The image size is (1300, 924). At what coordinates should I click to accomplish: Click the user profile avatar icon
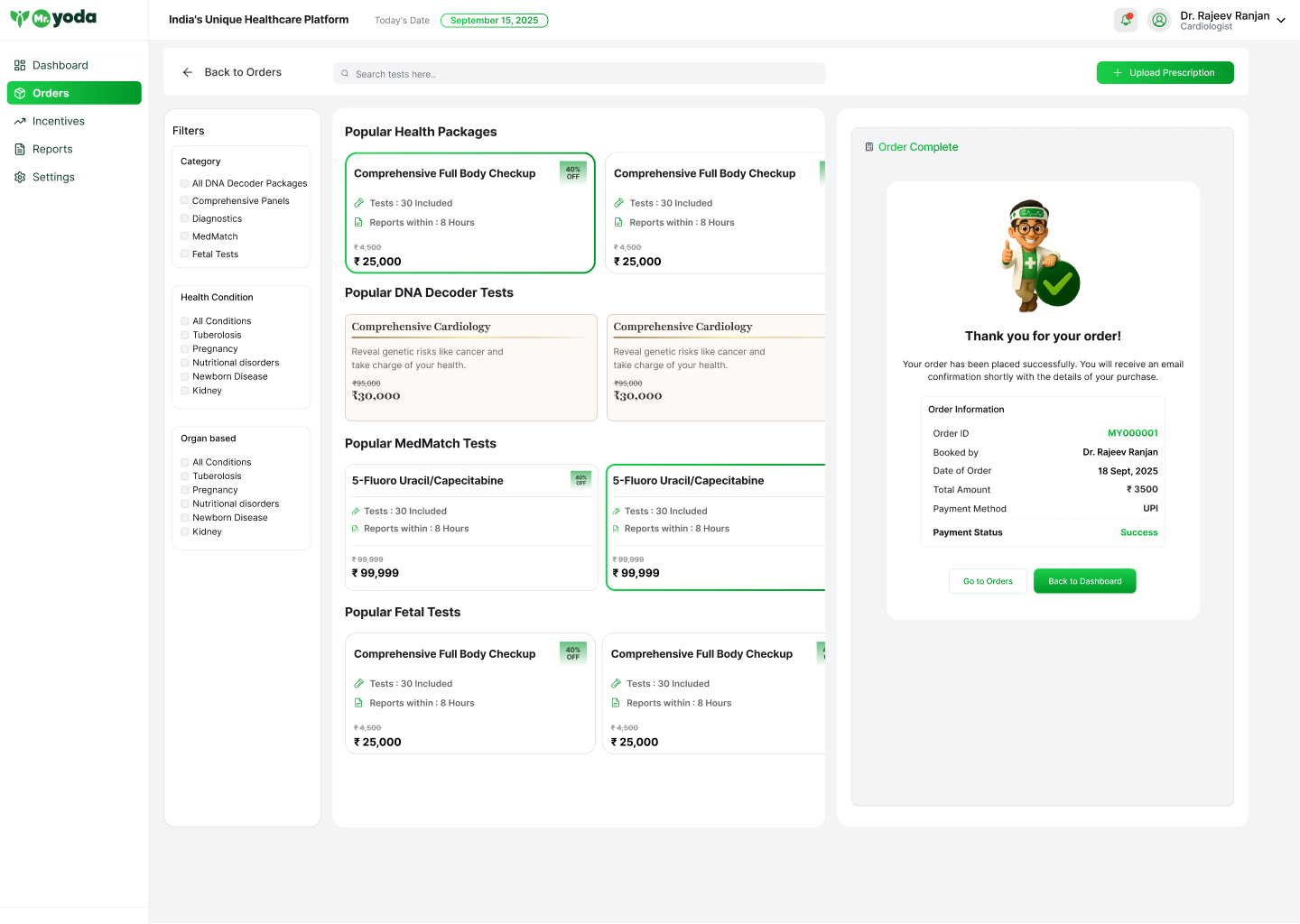point(1159,20)
